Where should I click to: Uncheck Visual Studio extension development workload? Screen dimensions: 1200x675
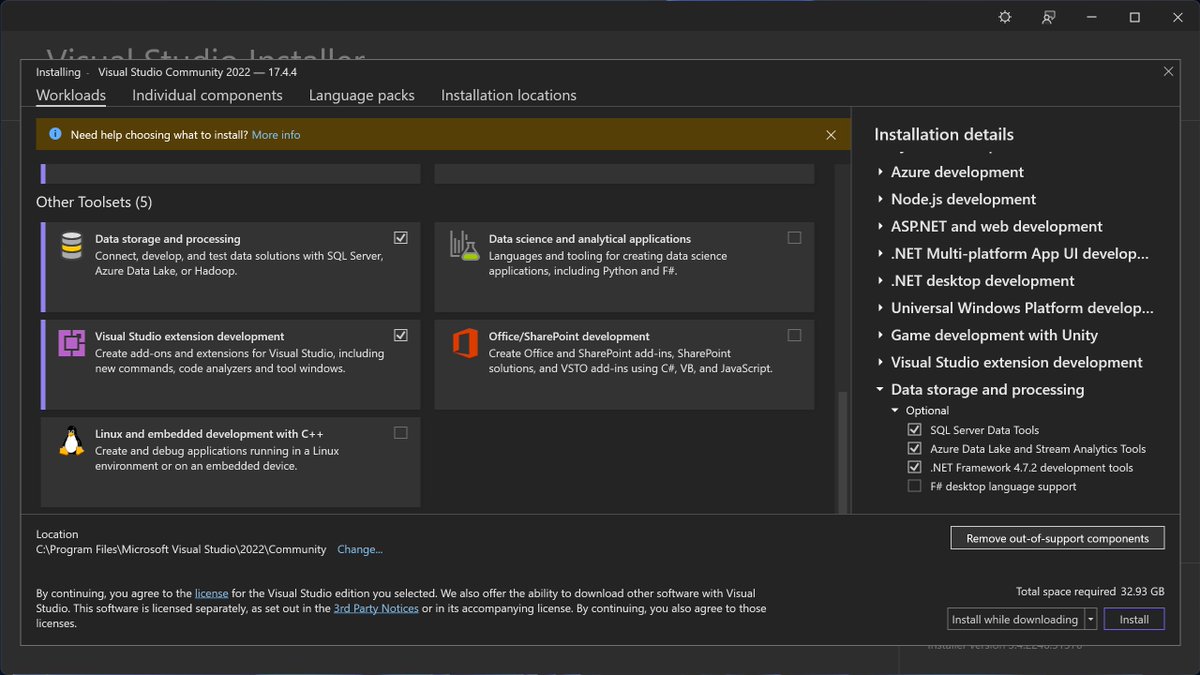coord(401,335)
